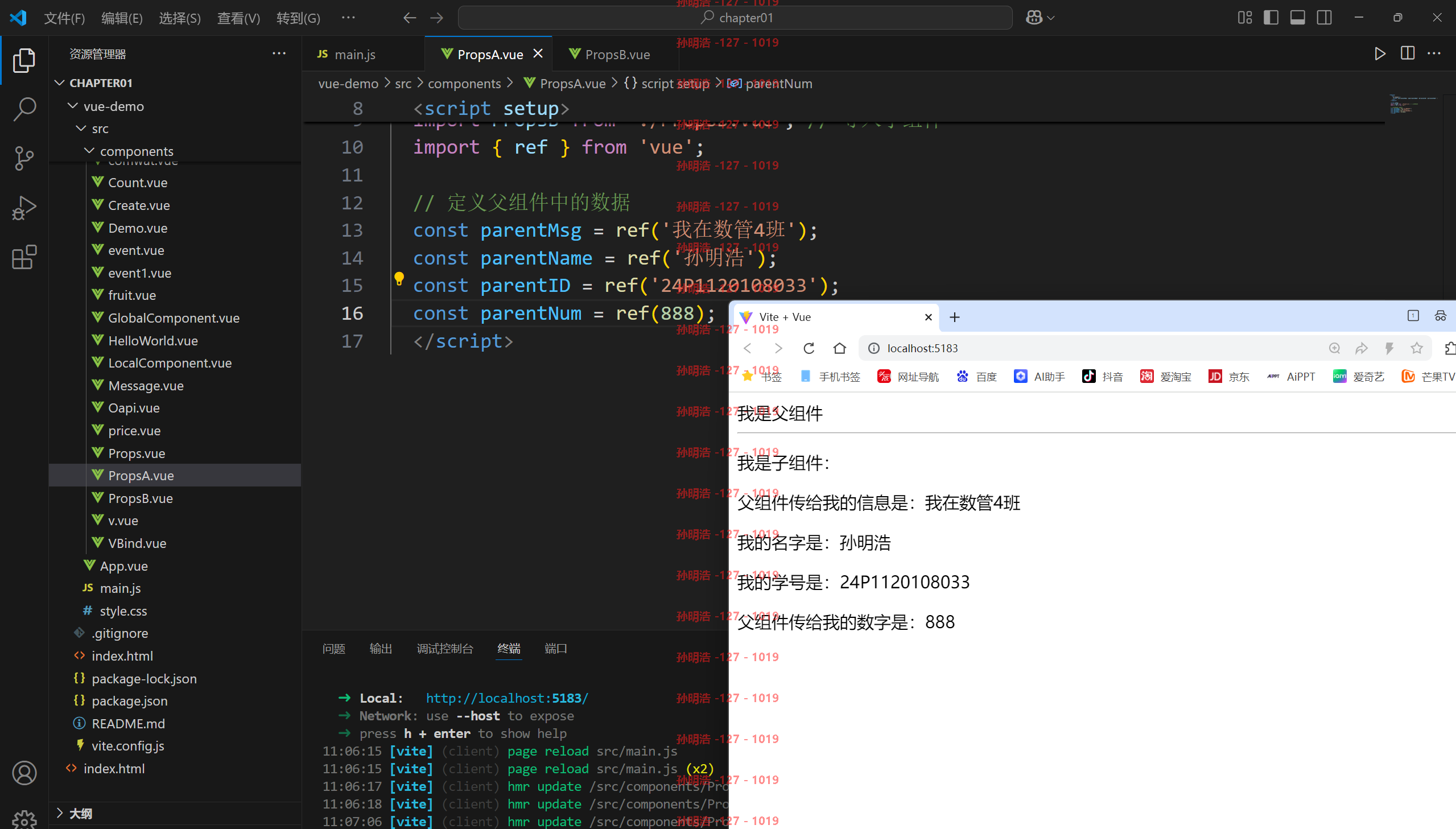
Task: Open the Explorer view in activity bar
Action: point(24,60)
